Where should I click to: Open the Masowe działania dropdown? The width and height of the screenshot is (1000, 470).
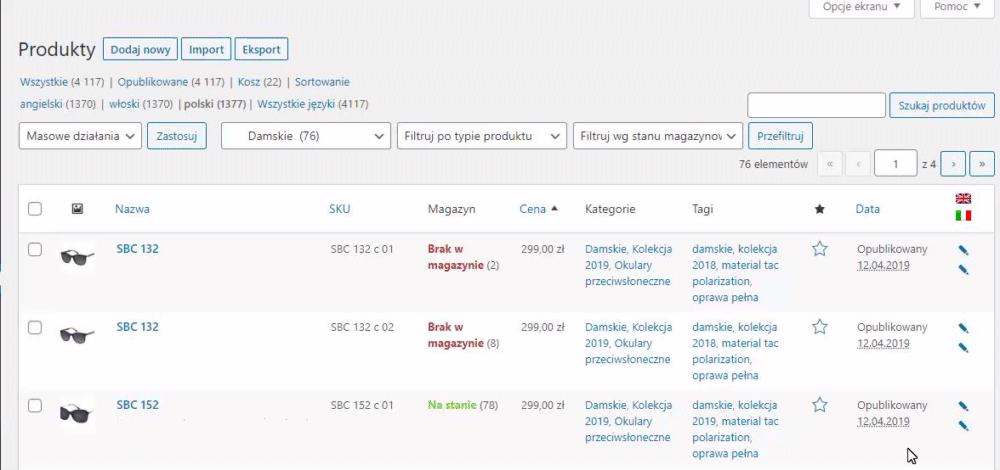pyautogui.click(x=80, y=136)
